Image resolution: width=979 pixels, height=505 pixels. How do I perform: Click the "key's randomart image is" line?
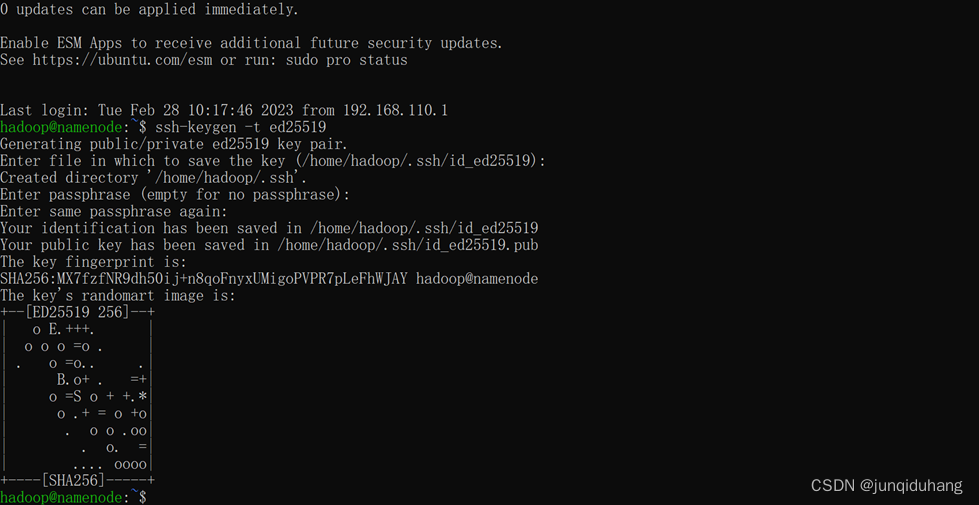[118, 296]
